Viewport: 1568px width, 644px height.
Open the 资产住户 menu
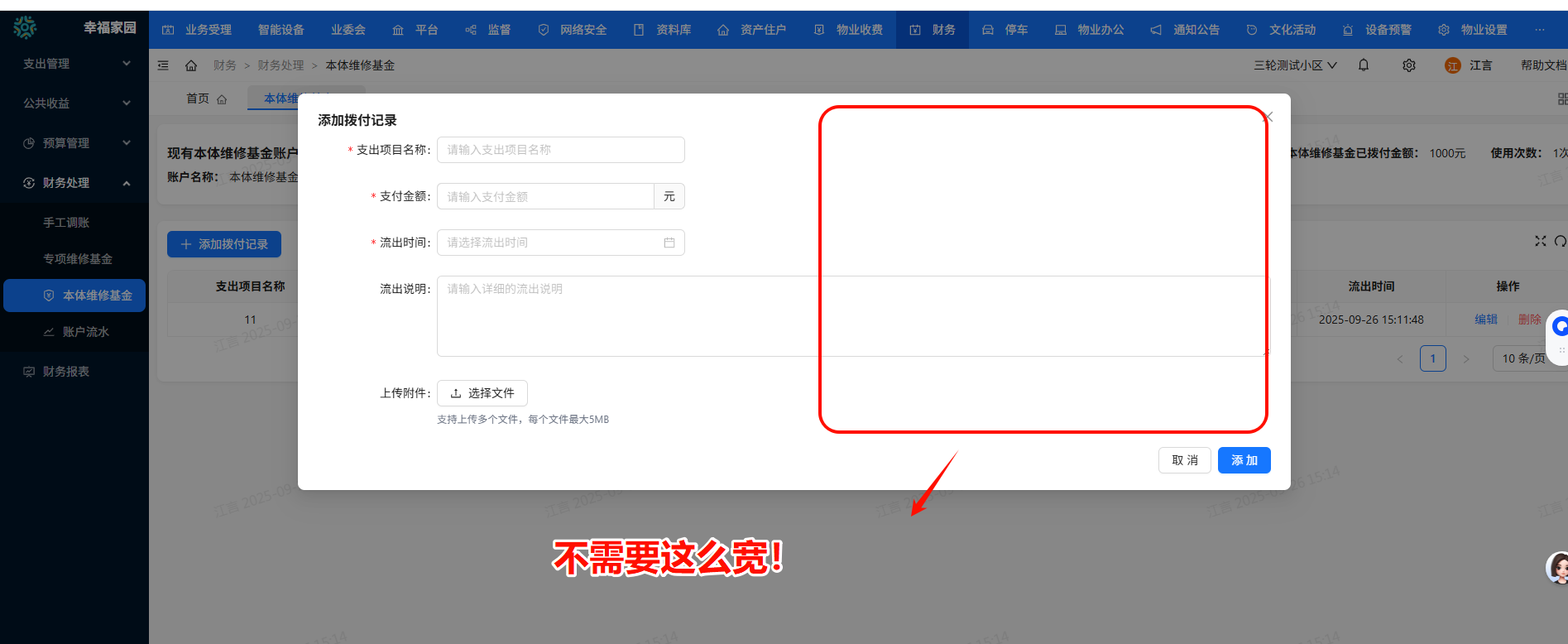point(752,30)
